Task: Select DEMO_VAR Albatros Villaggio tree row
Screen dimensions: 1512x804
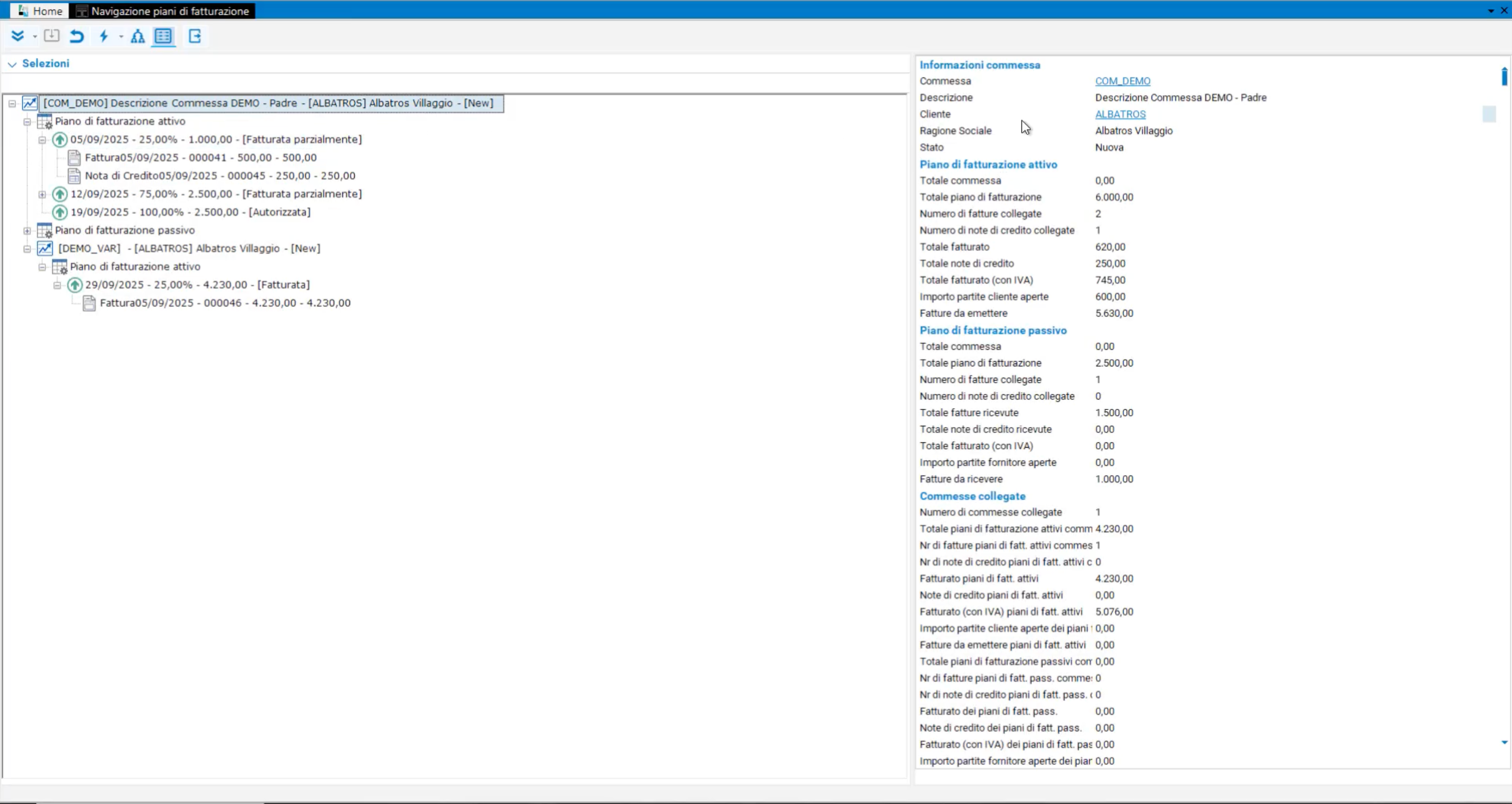Action: (x=189, y=249)
